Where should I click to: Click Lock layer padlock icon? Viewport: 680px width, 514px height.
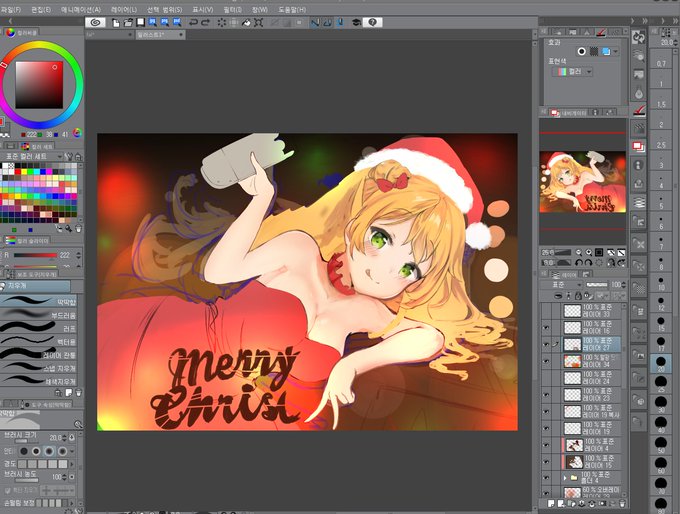tap(578, 296)
